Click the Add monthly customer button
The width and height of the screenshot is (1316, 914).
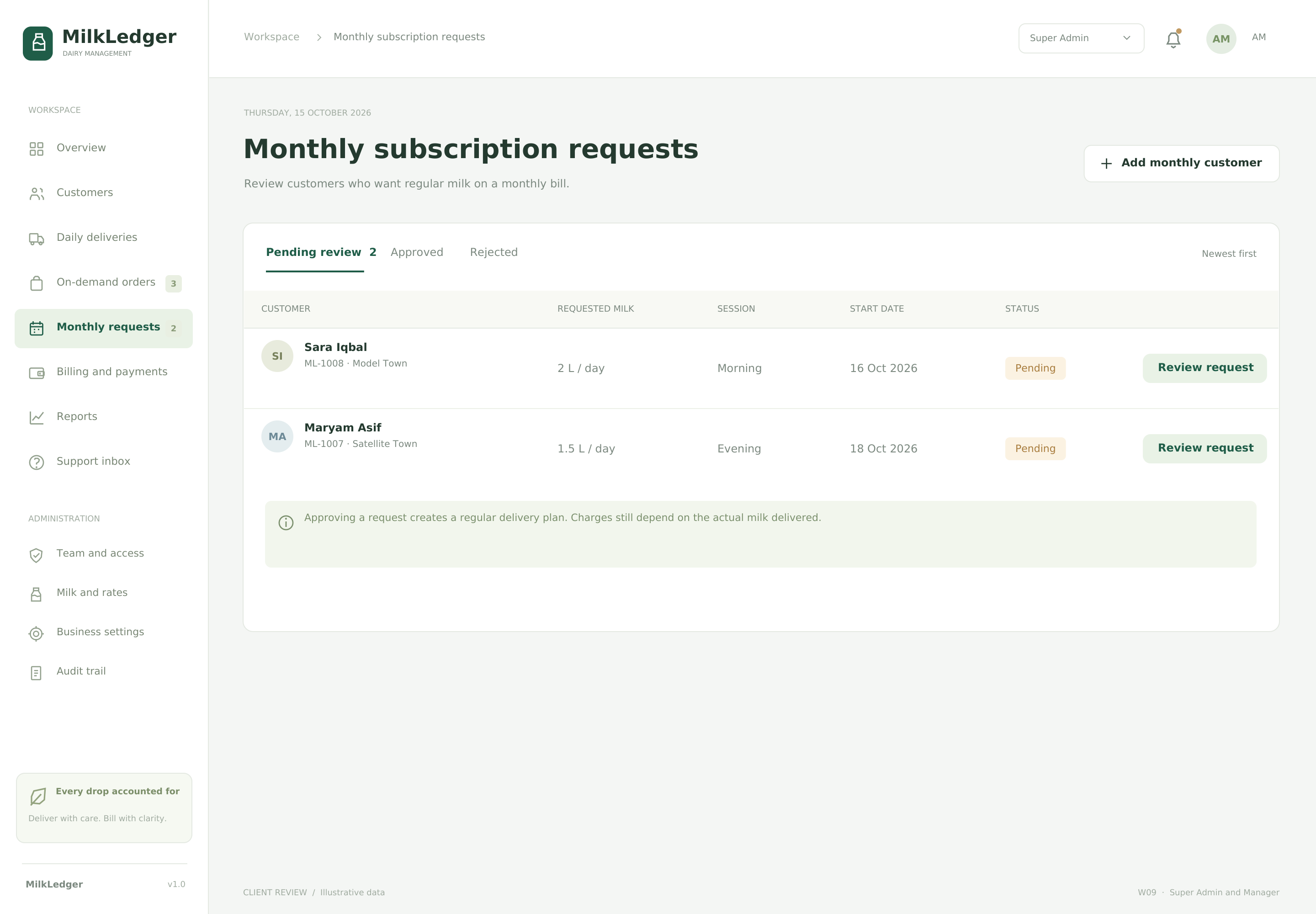1181,163
